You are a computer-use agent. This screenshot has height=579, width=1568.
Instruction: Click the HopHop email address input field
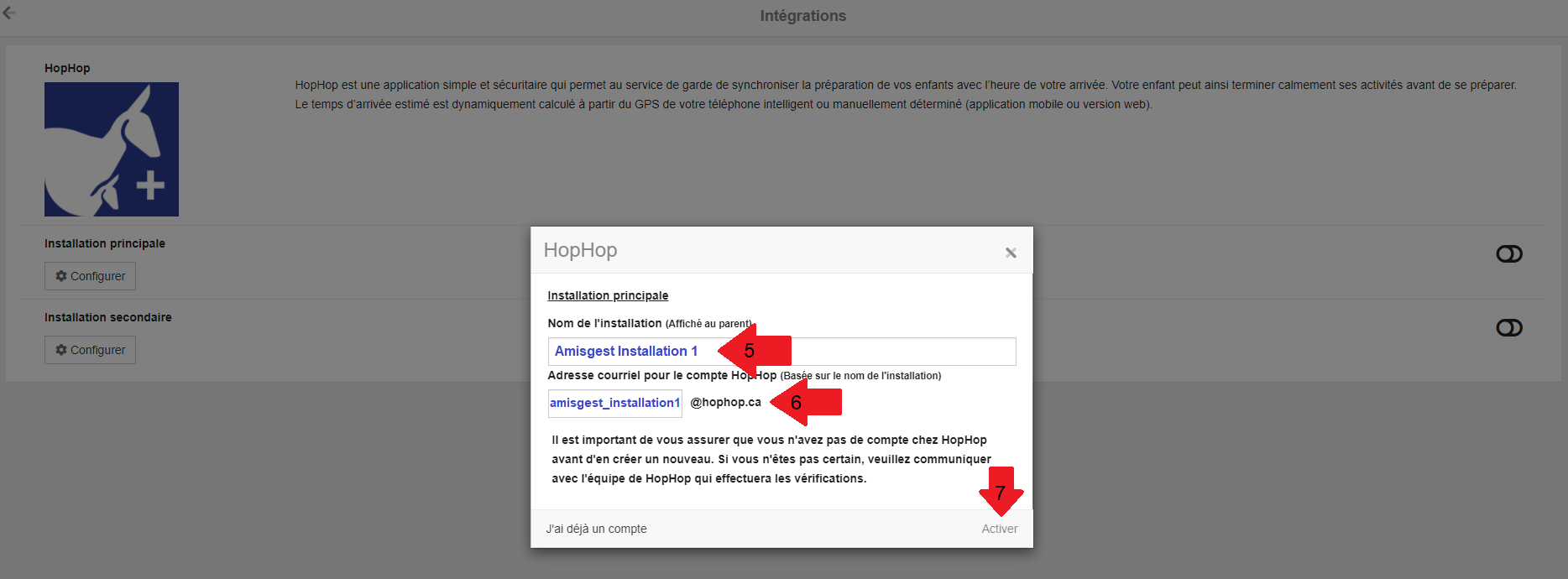point(614,403)
